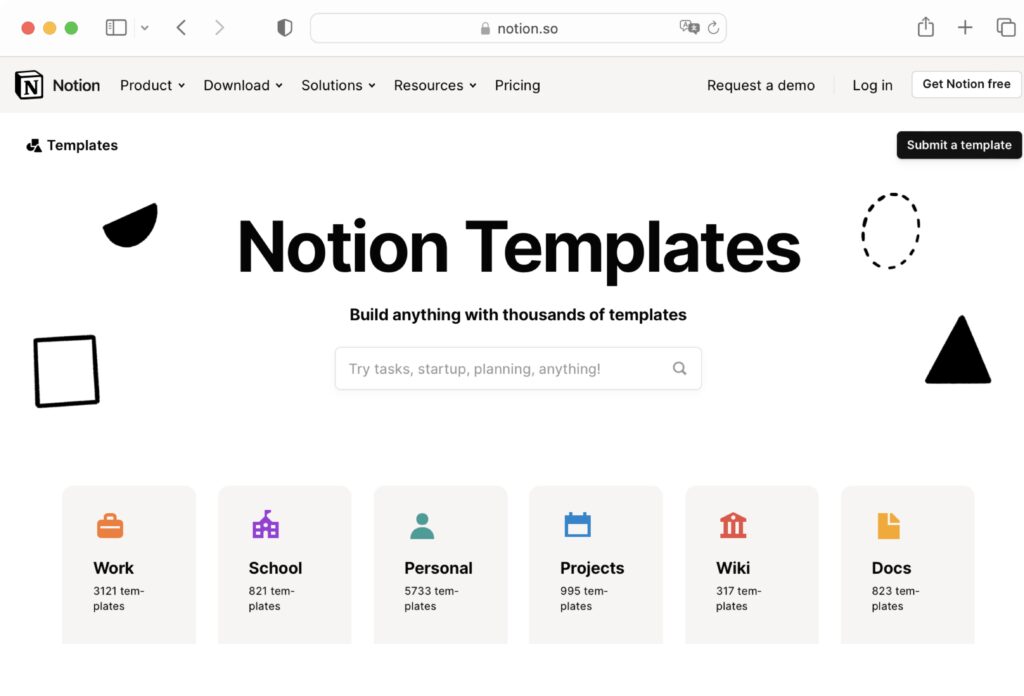The height and width of the screenshot is (696, 1024).
Task: Click the '821 templates' count text
Action: (x=271, y=598)
